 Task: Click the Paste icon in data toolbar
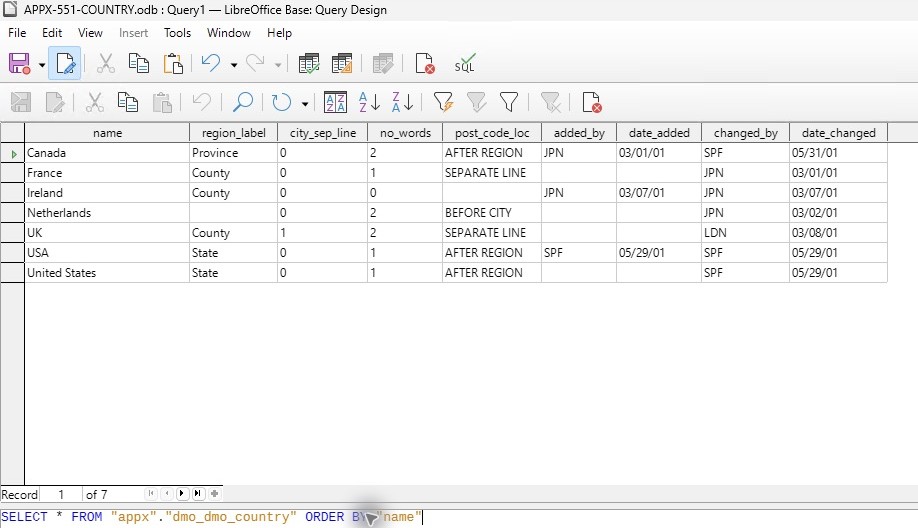(162, 102)
